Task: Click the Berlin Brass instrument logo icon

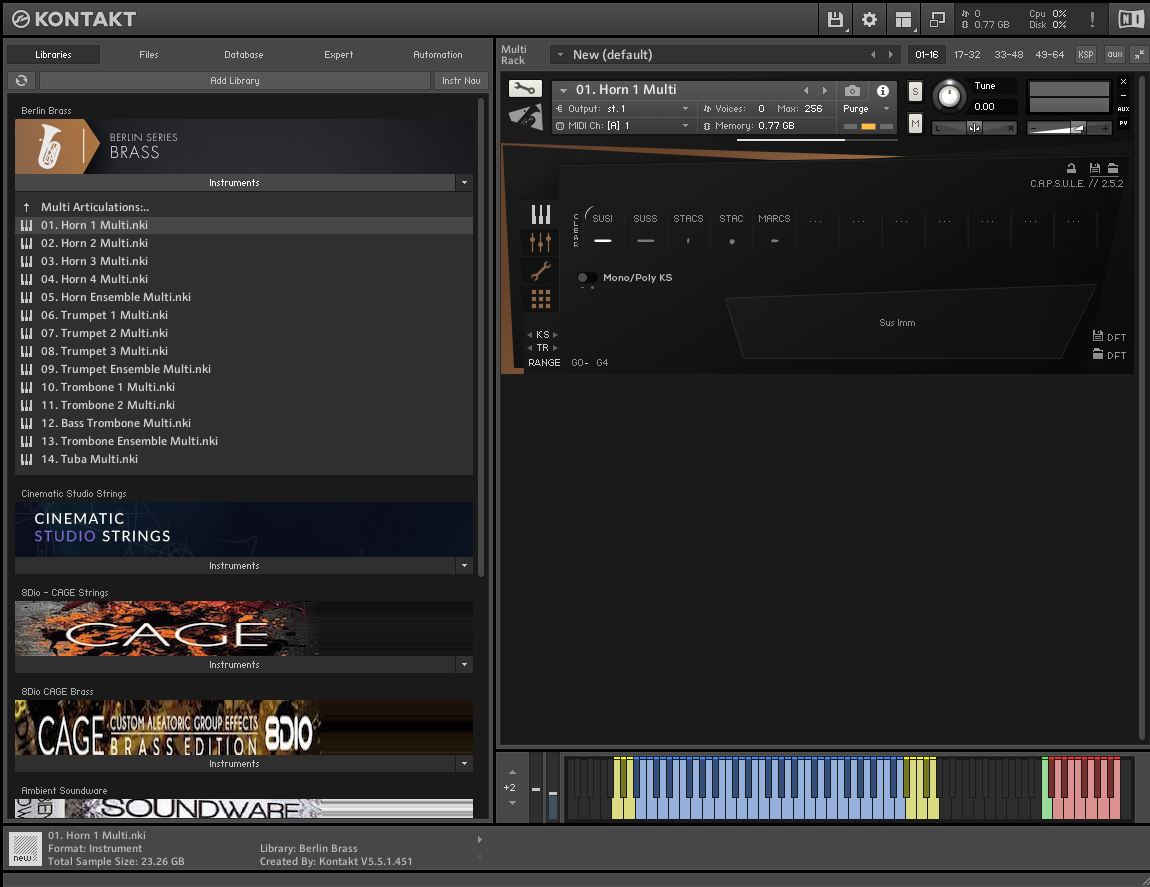Action: click(525, 117)
